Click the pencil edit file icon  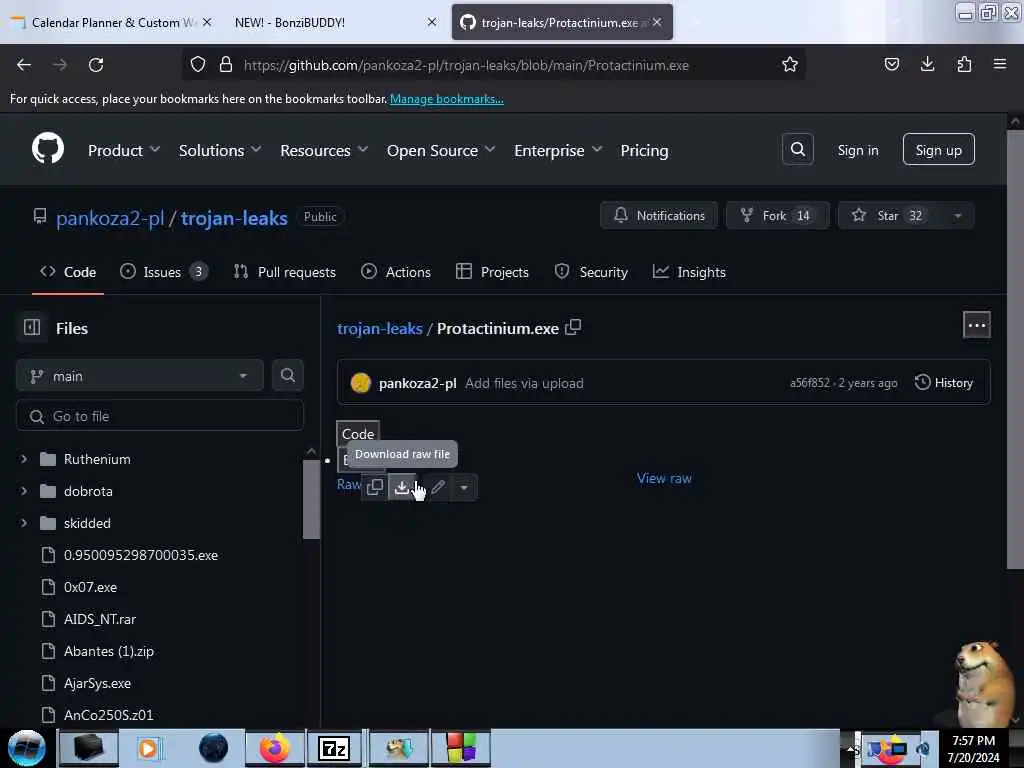pyautogui.click(x=438, y=487)
